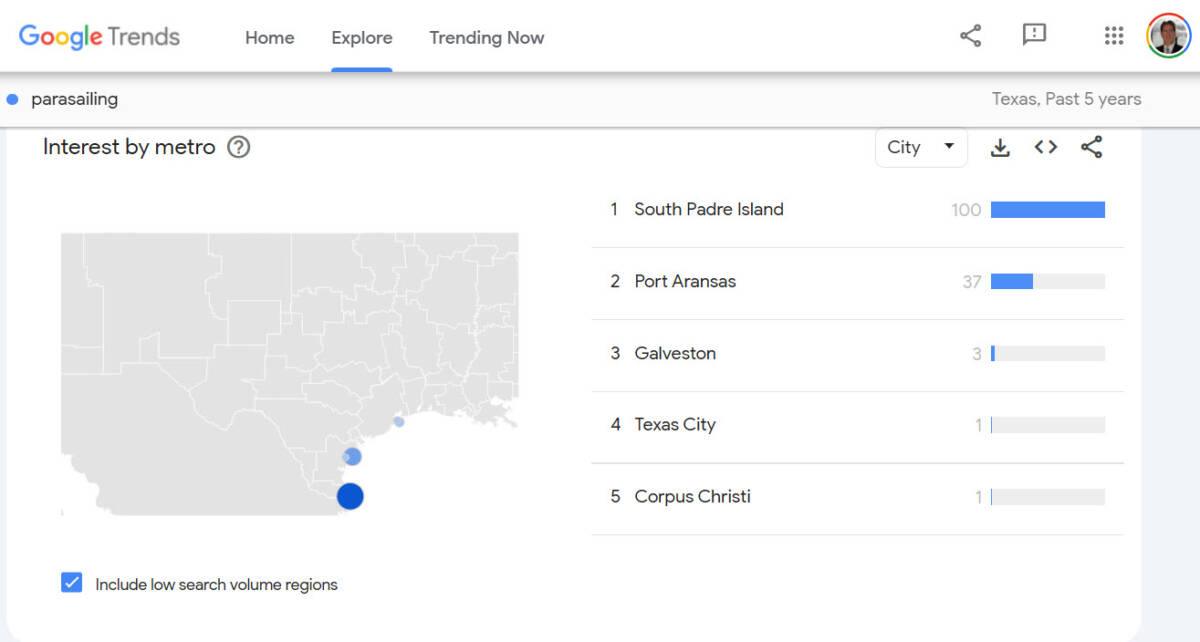This screenshot has height=642, width=1200.
Task: Select Galveston in the ranking list
Action: [675, 354]
